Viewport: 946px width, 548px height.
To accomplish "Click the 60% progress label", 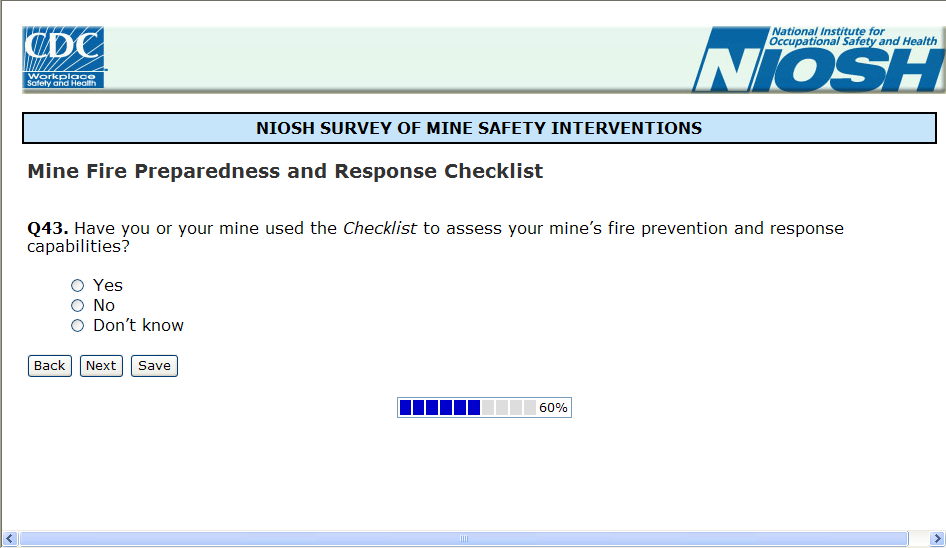I will click(x=553, y=408).
